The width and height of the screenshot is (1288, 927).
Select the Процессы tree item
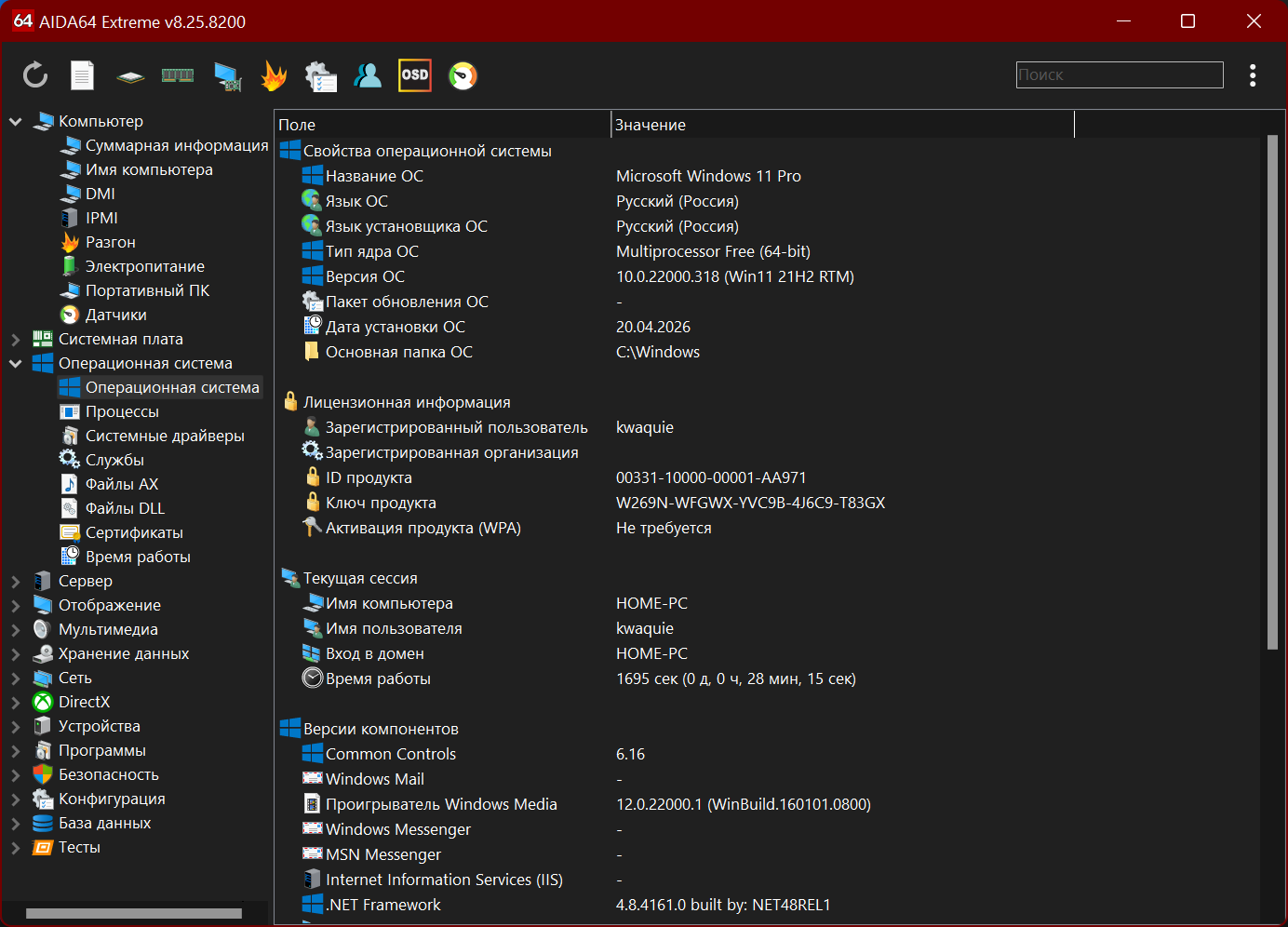(110, 411)
